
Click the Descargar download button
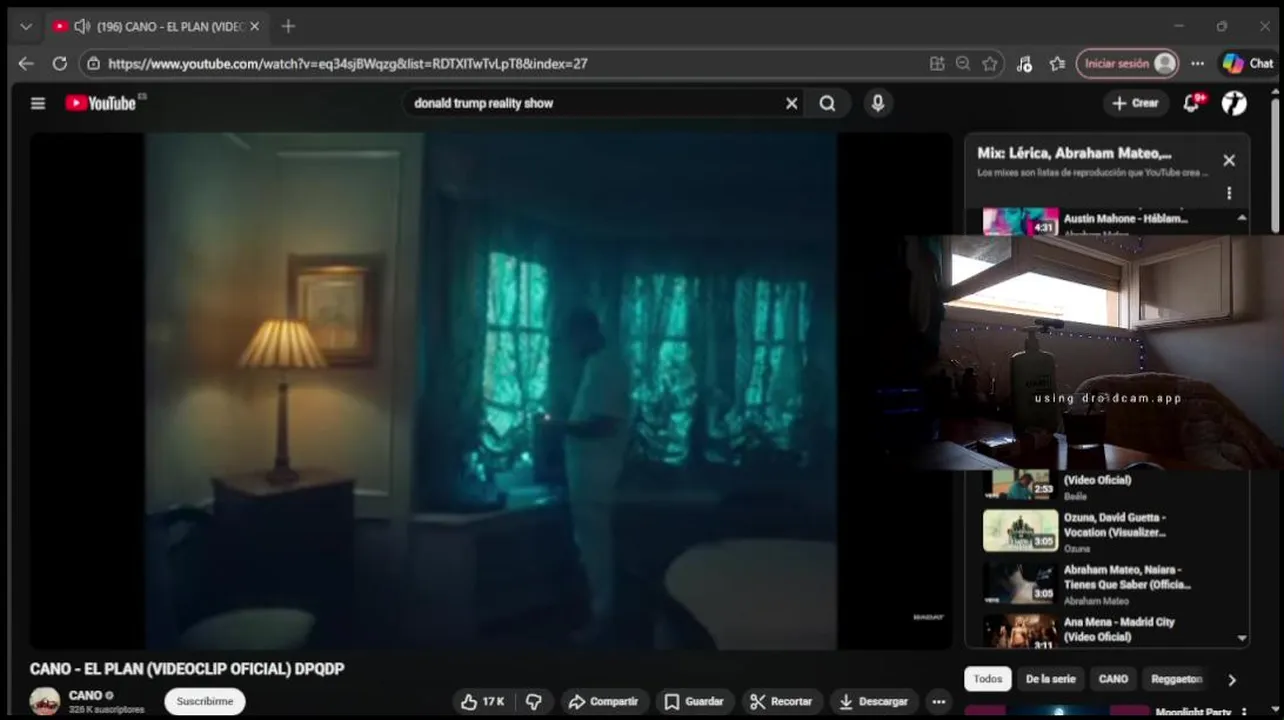click(x=873, y=702)
